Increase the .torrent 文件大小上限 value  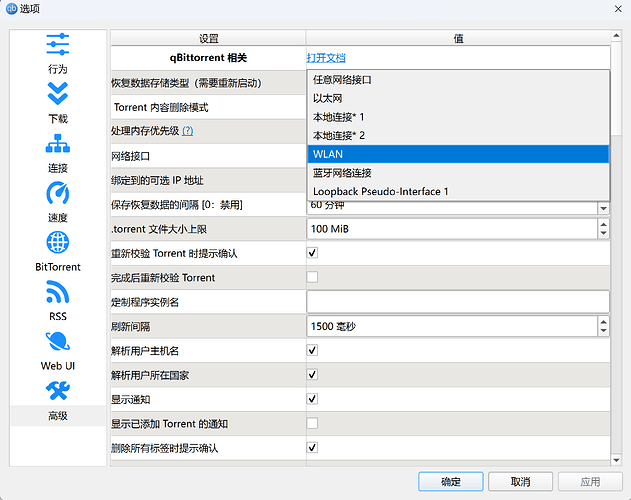(x=603, y=224)
